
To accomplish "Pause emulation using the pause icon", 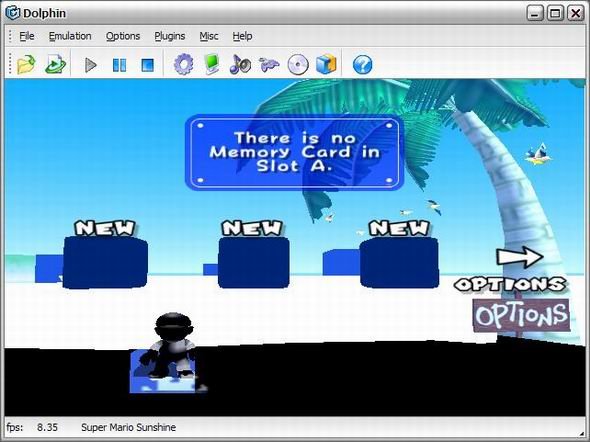I will [120, 65].
